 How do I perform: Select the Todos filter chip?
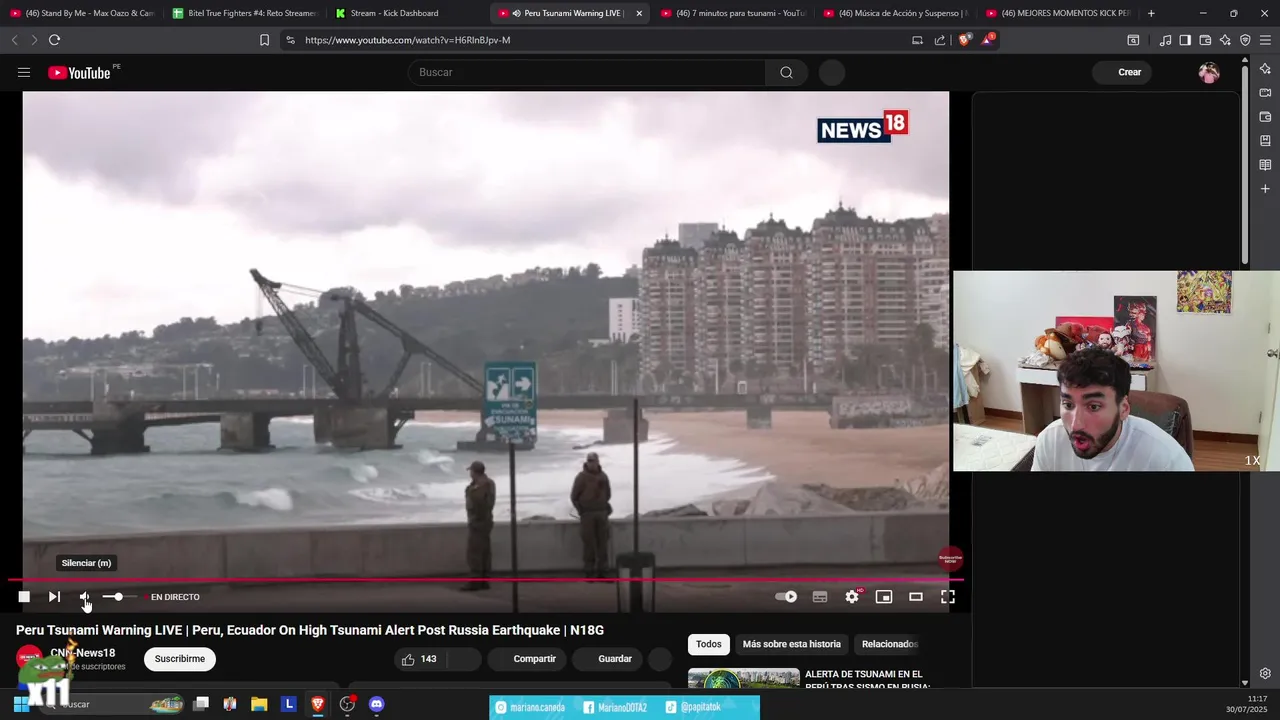(x=708, y=644)
